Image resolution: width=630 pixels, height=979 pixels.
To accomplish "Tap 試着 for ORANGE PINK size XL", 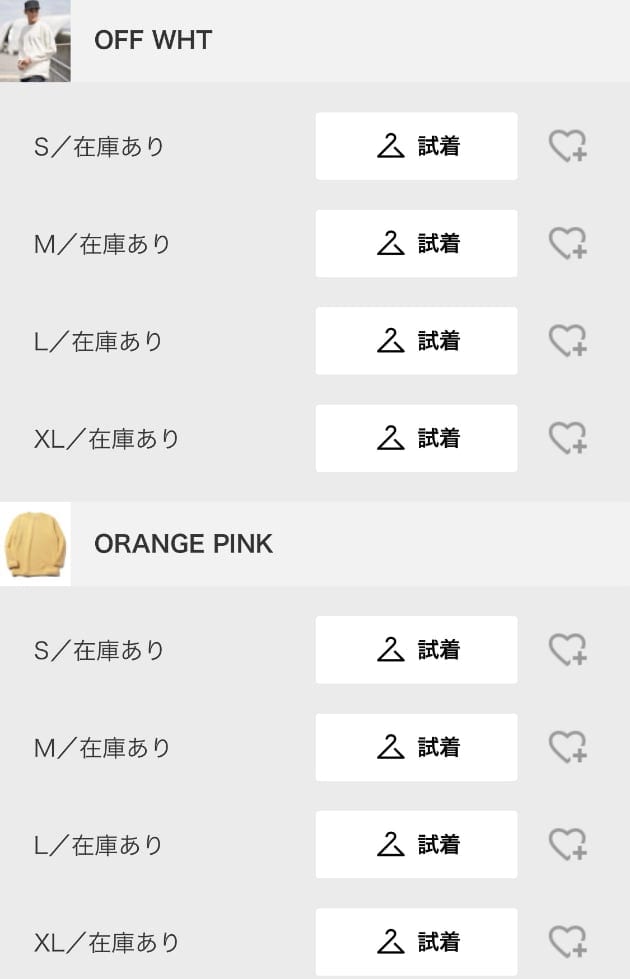I will point(416,942).
